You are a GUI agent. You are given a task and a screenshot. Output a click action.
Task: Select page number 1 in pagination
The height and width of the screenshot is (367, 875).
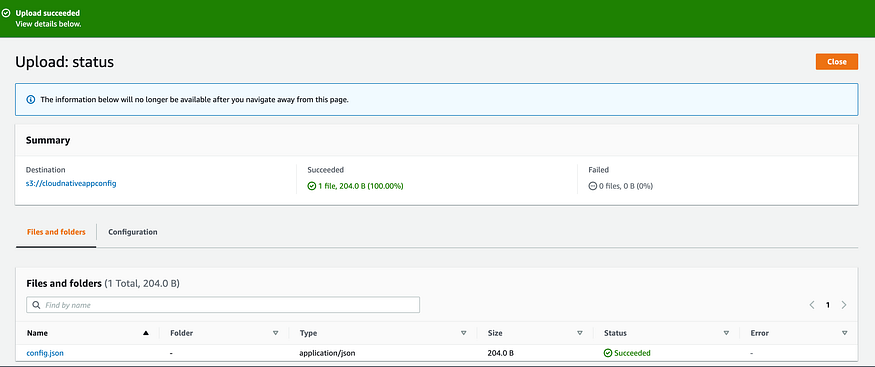pos(828,305)
